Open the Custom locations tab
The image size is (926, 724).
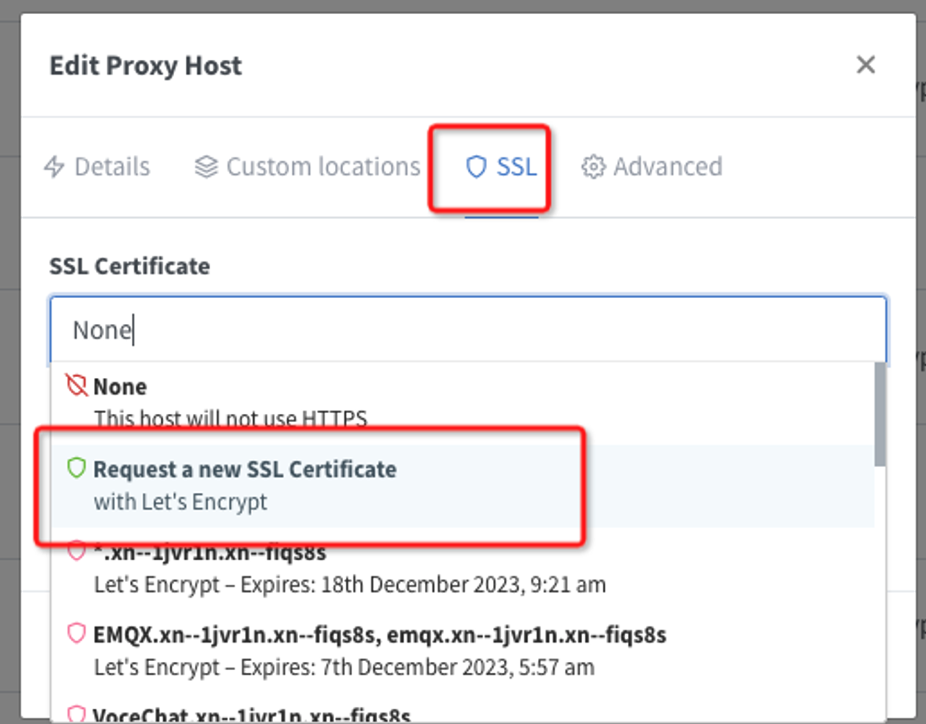pyautogui.click(x=322, y=167)
